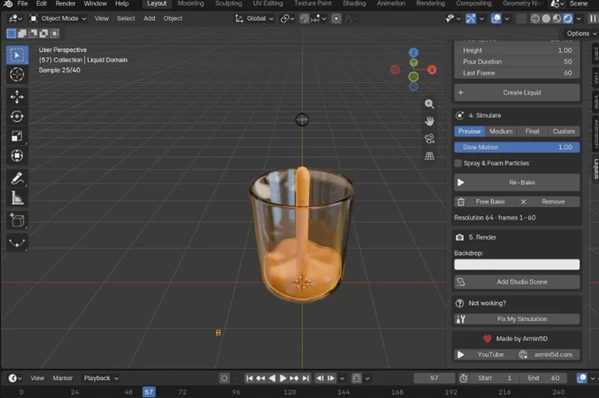The width and height of the screenshot is (599, 398).
Task: Select the Measure tool
Action: (x=17, y=198)
